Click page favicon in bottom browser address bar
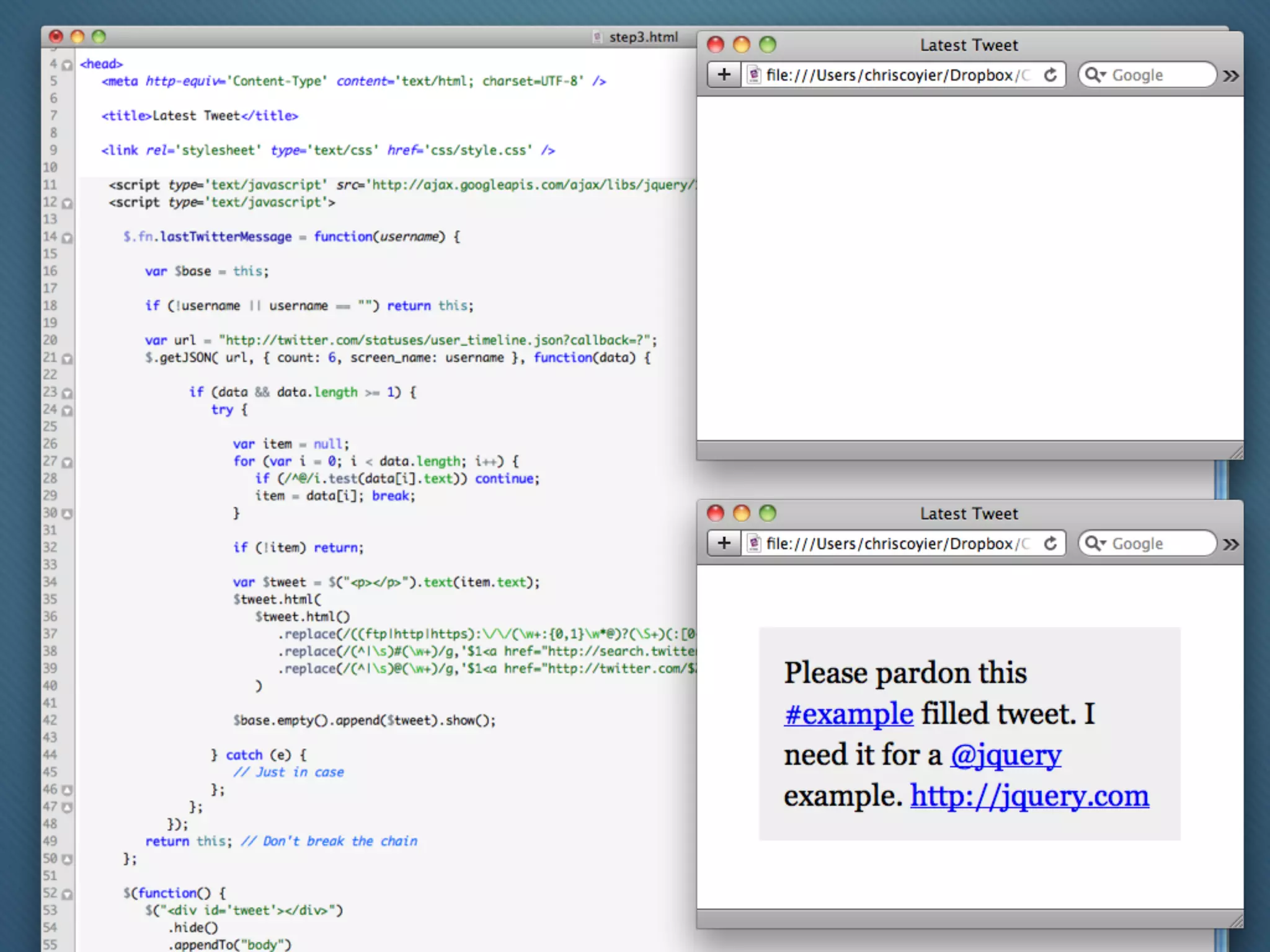The image size is (1270, 952). [753, 544]
